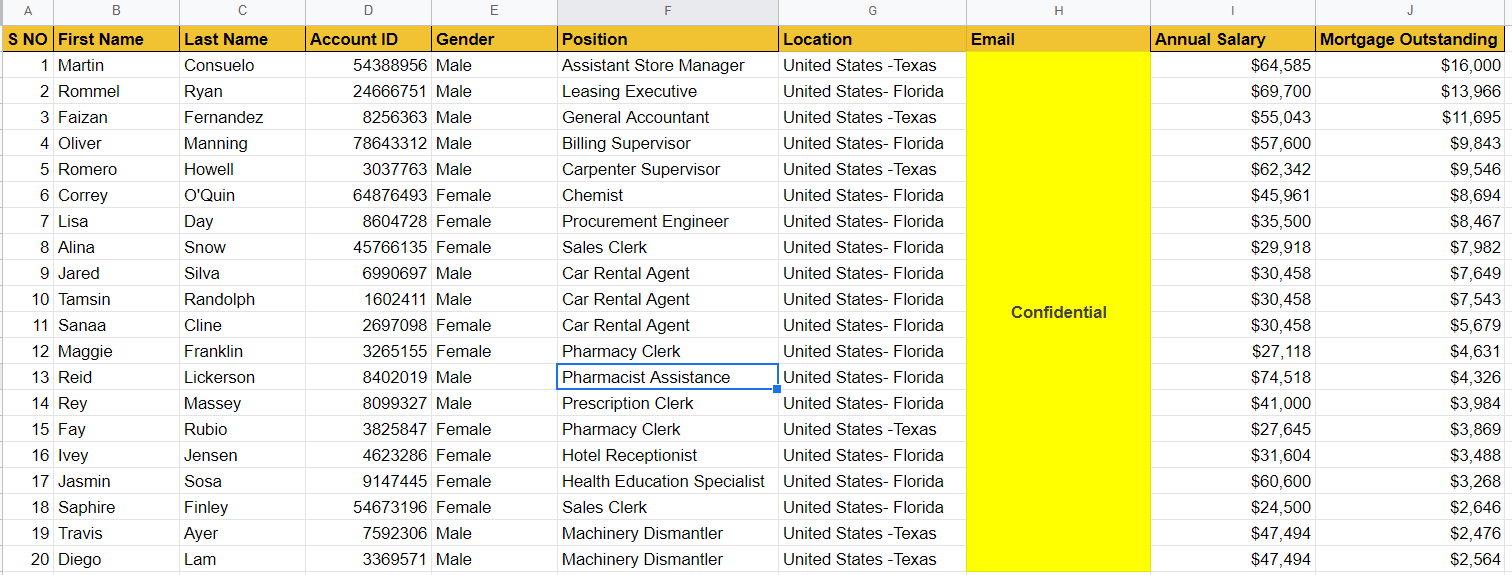Click the fill handle on the 'Pharmacist Assistance' cell
1512x575 pixels.
(x=777, y=389)
